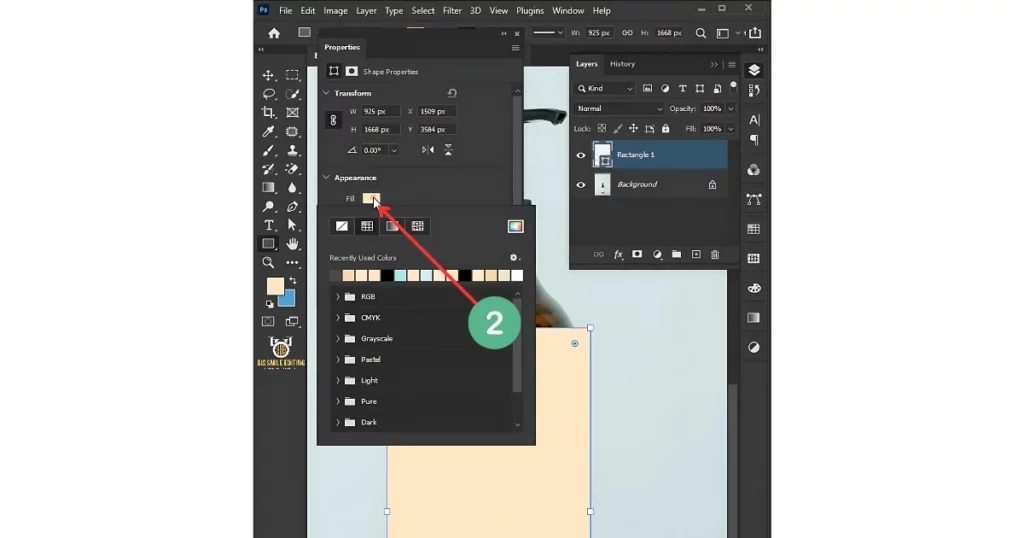The image size is (1024, 538).
Task: Toggle lock position
Action: coord(633,129)
